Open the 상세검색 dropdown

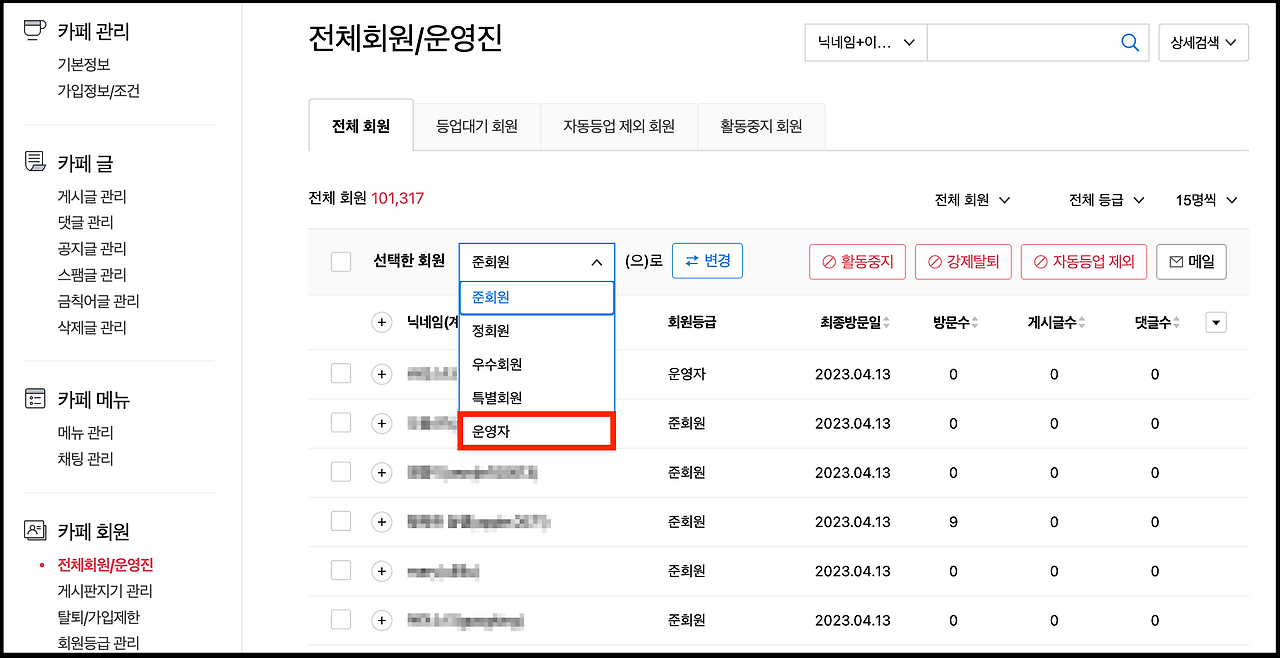coord(1203,42)
